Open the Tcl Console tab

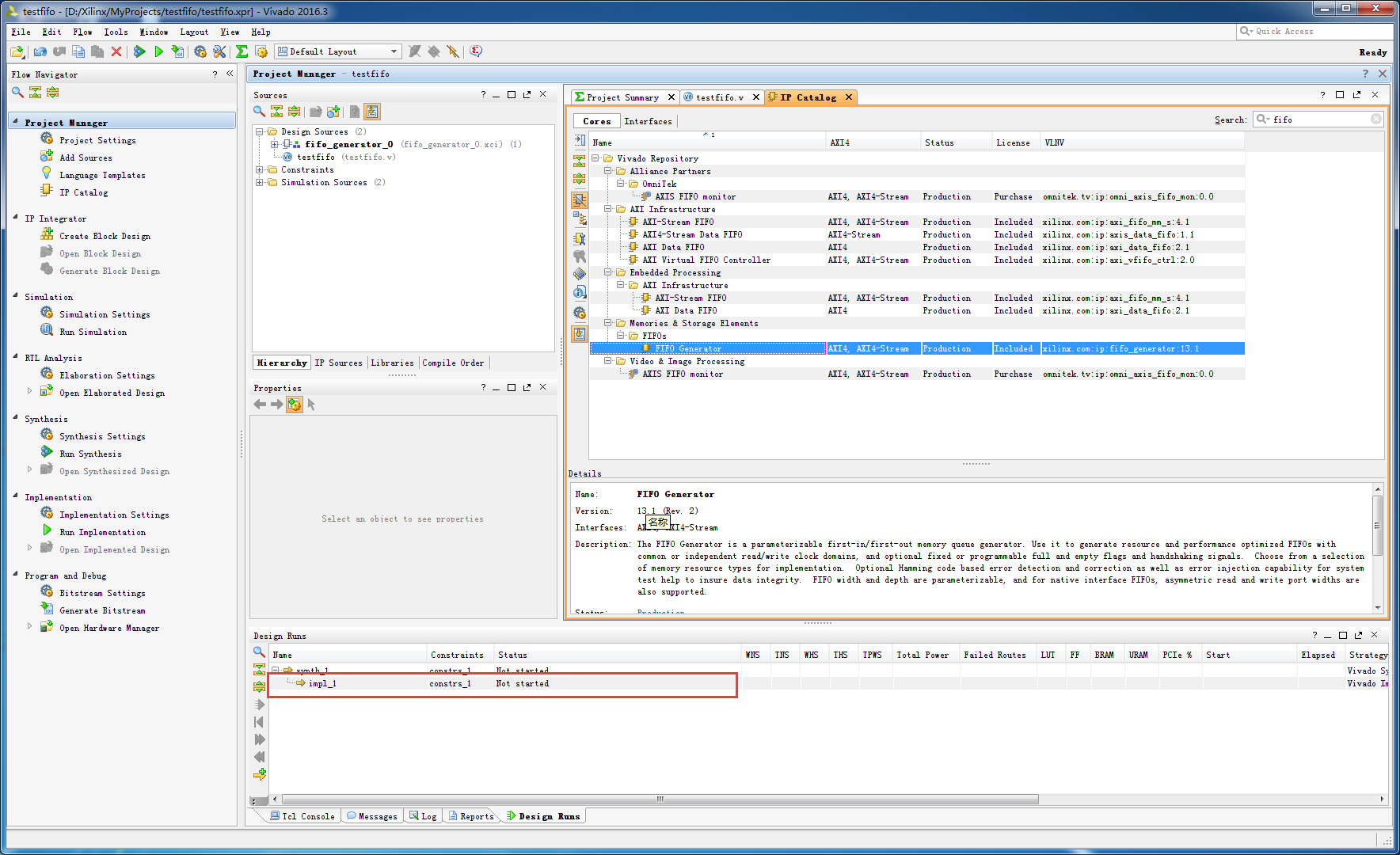click(302, 816)
